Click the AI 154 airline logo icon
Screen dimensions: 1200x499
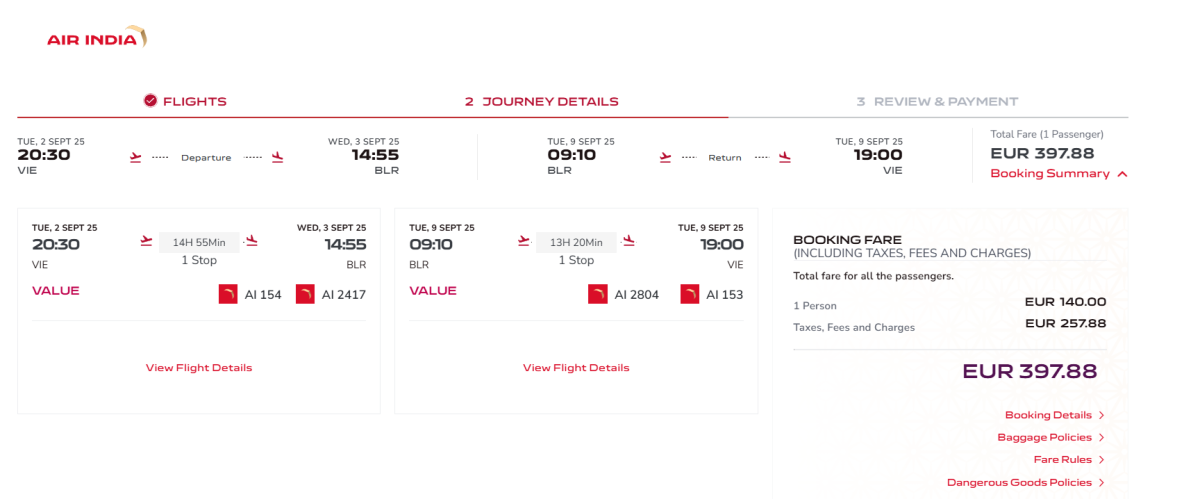(228, 294)
